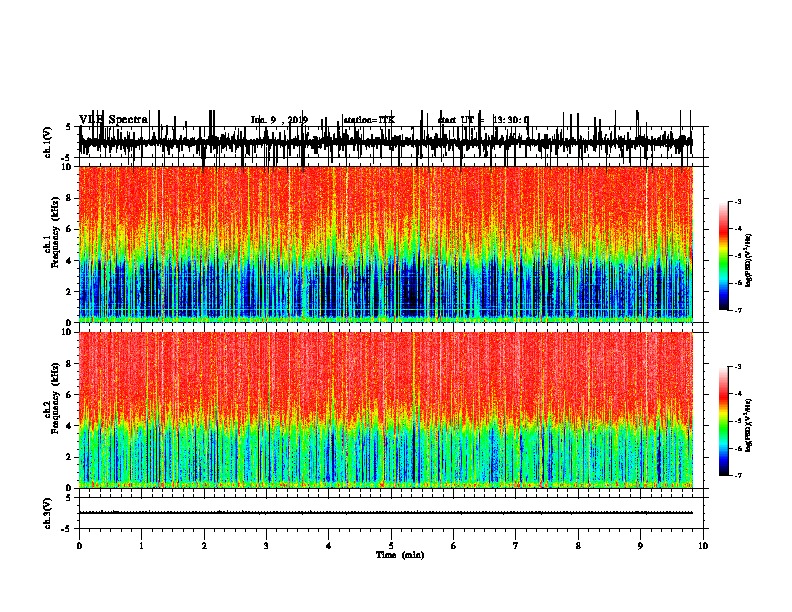
Task: Click time axis tick label "5"
Action: point(391,546)
